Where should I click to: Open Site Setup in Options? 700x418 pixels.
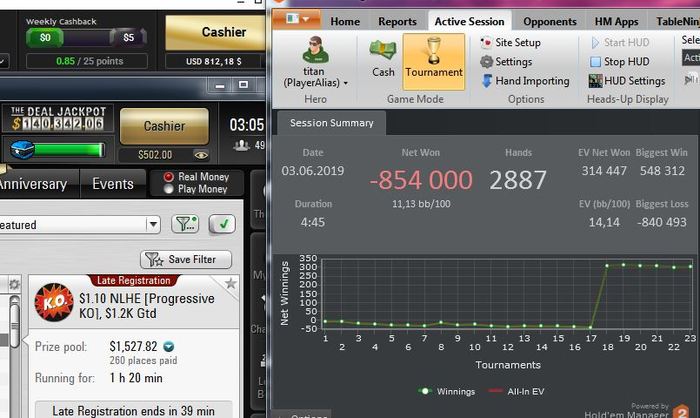tap(511, 42)
